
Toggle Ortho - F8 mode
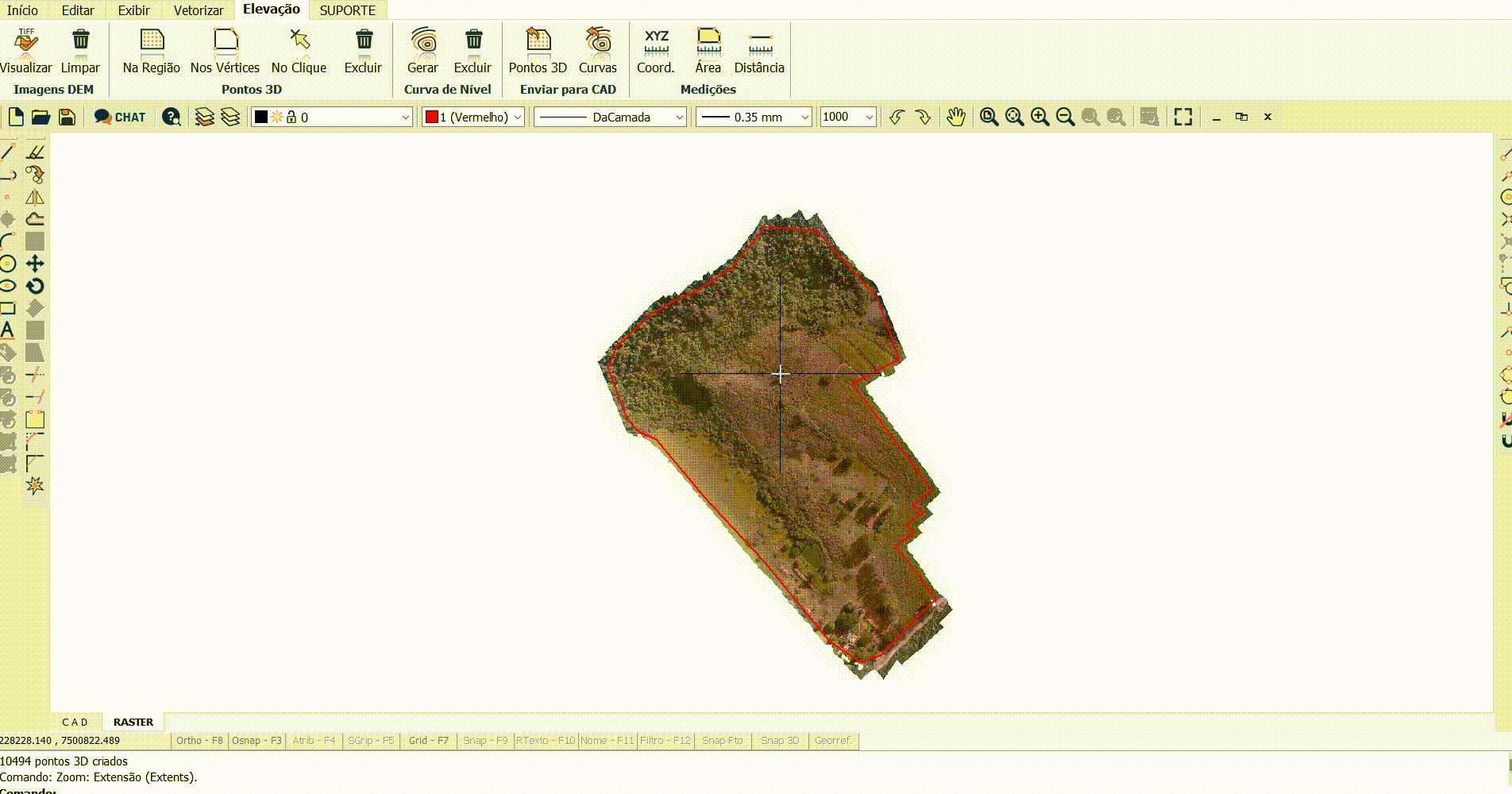point(199,741)
